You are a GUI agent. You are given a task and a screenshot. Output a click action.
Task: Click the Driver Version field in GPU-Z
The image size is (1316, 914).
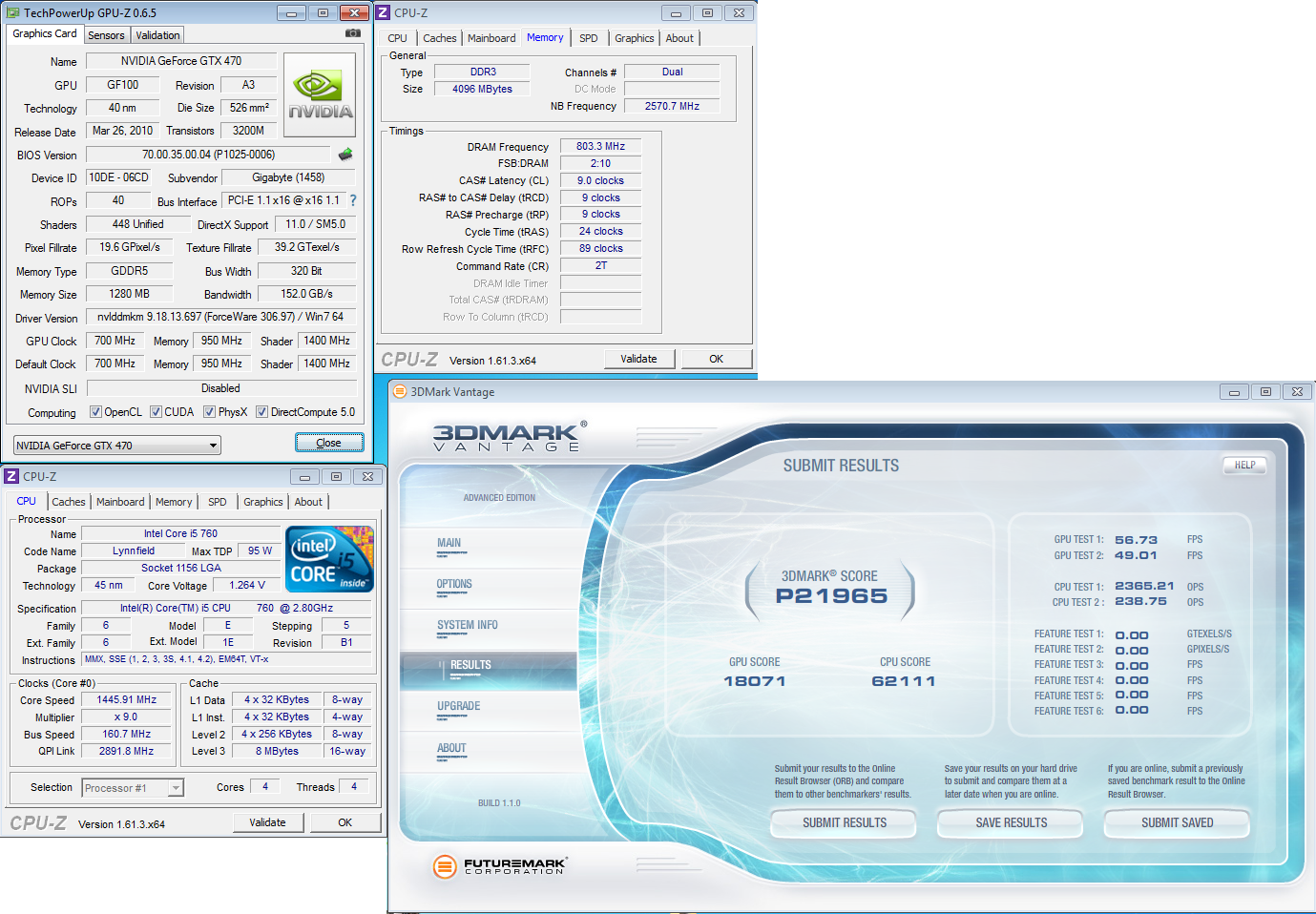coord(220,317)
